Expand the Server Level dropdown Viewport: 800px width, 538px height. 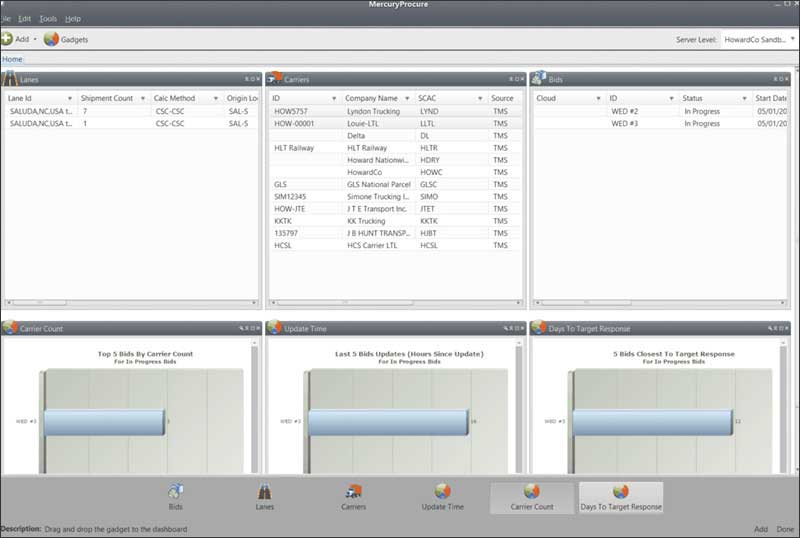point(792,39)
